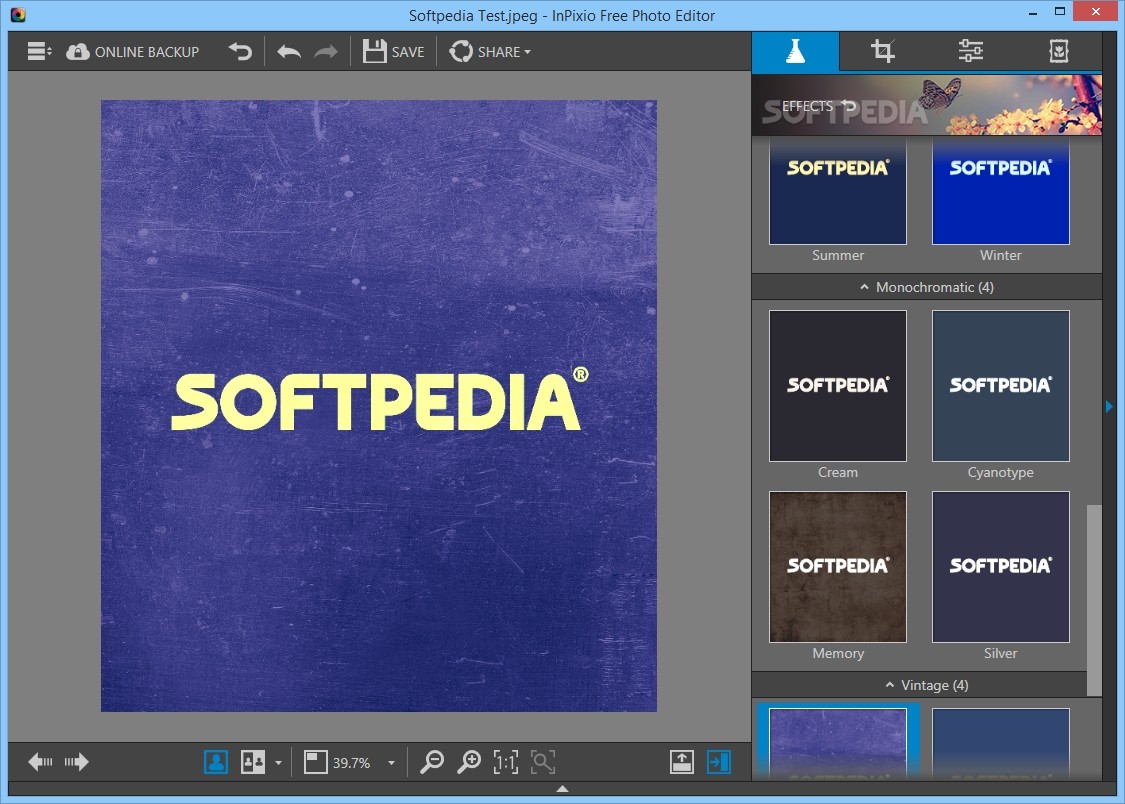Open the comparison view options dropdown arrow
This screenshot has width=1125, height=804.
tap(278, 763)
